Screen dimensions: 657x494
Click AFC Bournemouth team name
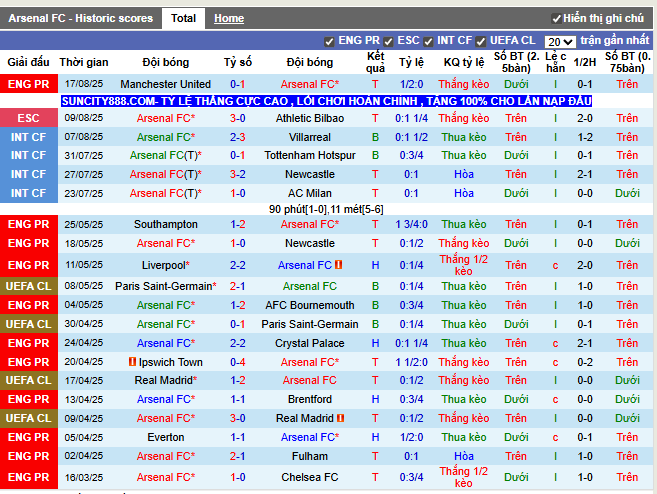(310, 305)
